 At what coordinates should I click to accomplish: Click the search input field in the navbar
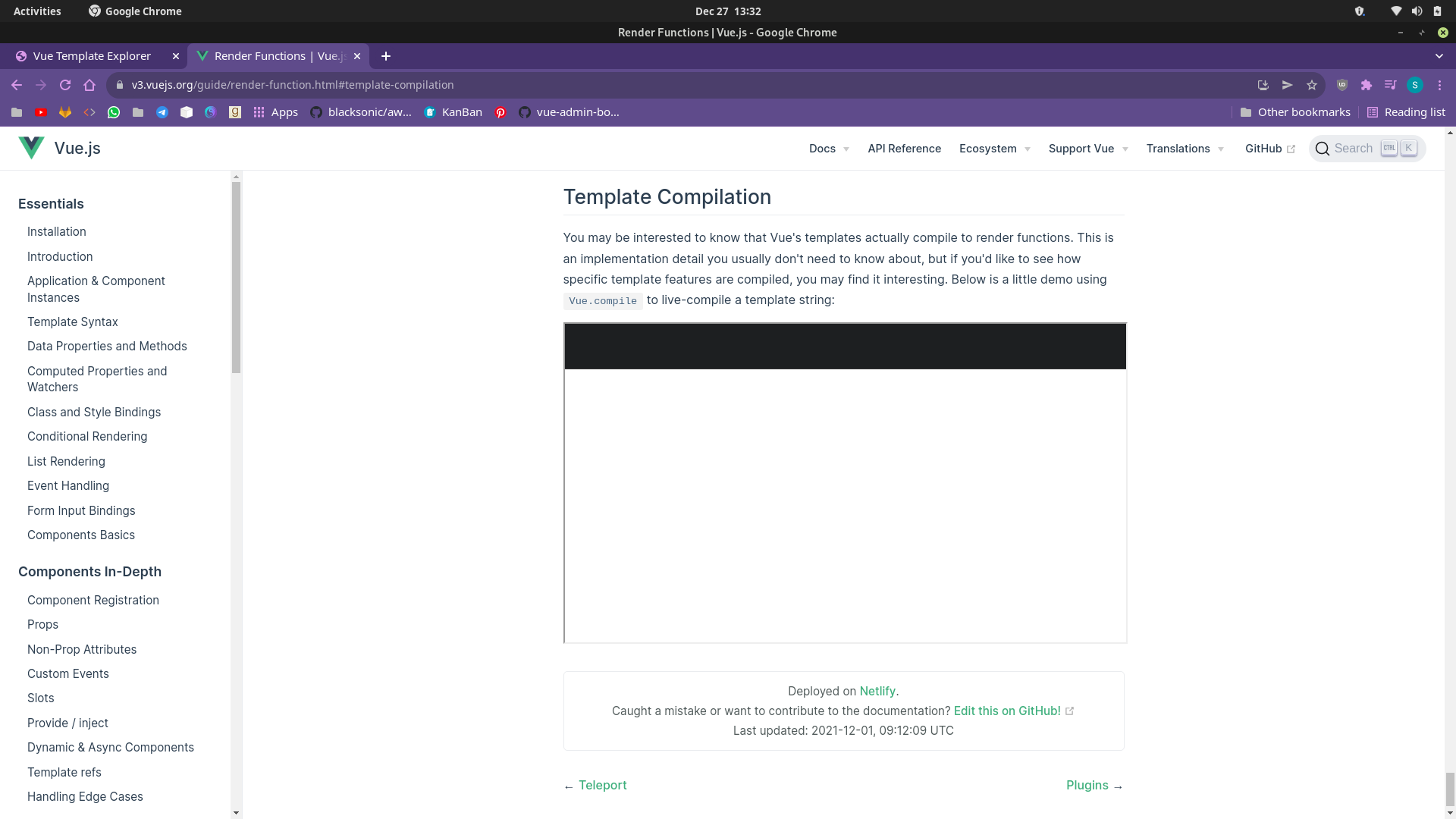[1357, 148]
